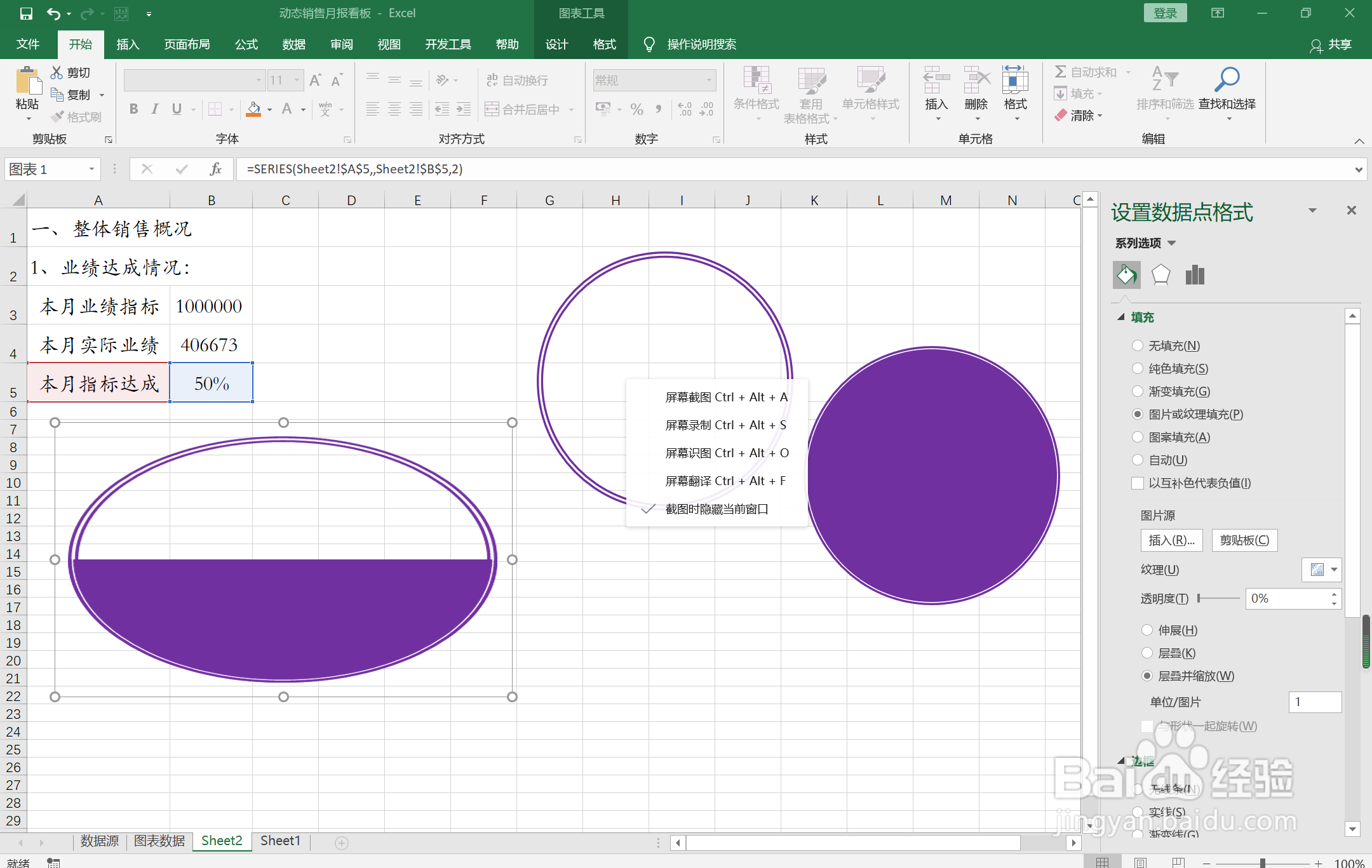Switch to the Insert (插入) tab

pos(128,44)
